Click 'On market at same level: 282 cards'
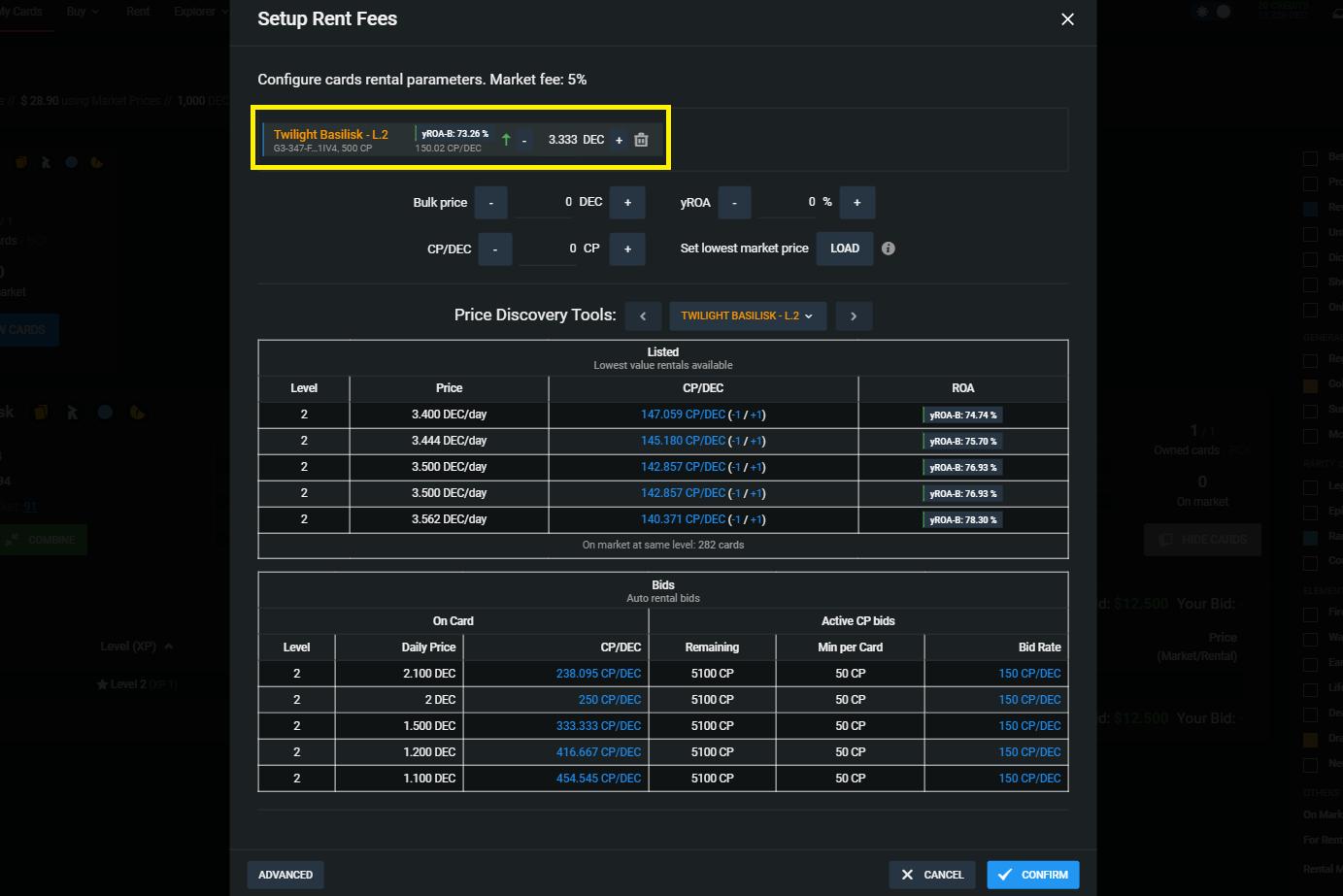 [663, 546]
